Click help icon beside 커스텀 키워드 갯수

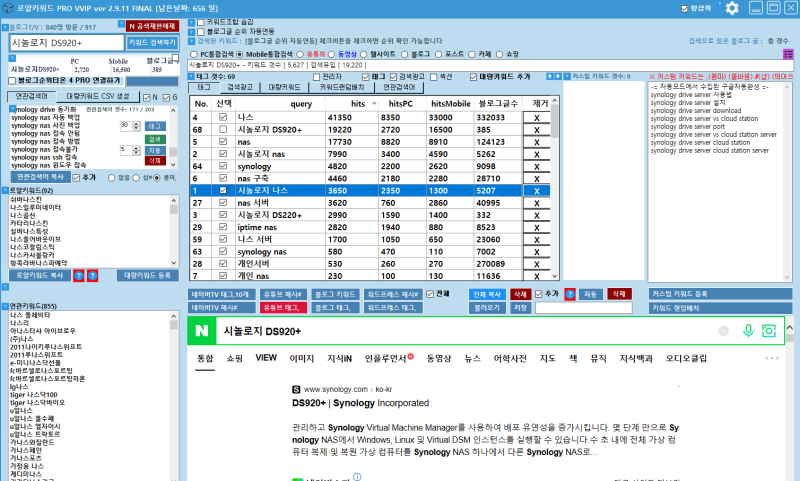point(567,77)
